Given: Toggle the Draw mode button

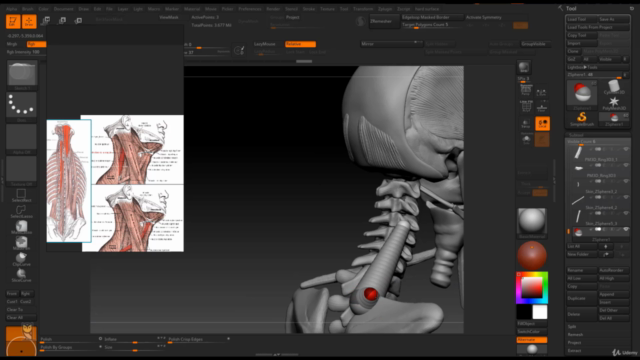Looking at the screenshot, I should [x=29, y=21].
